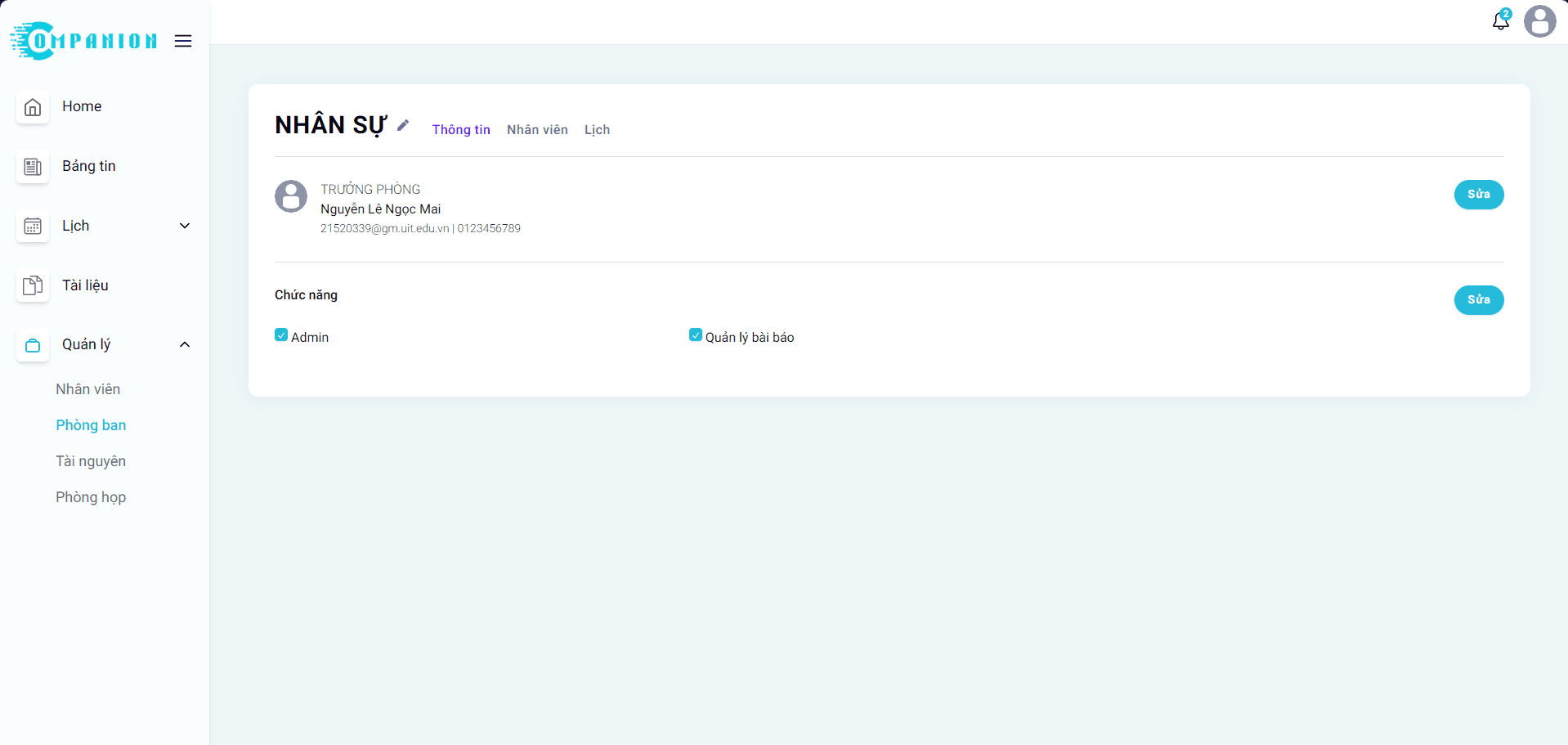Switch to the Nhân viên tab
Screen dimensions: 1568x745
click(537, 129)
